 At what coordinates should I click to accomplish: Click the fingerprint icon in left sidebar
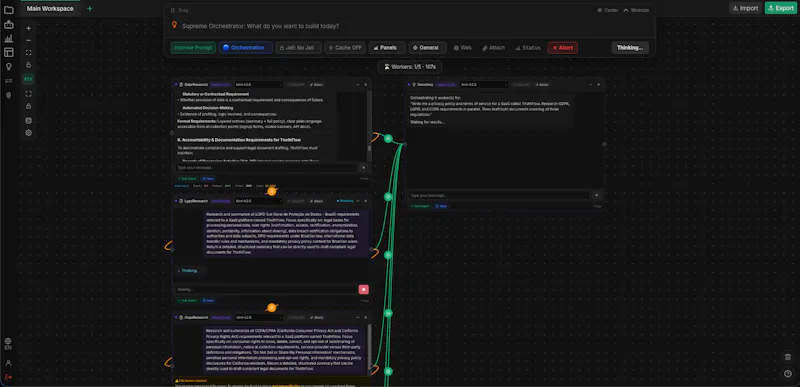(x=9, y=95)
